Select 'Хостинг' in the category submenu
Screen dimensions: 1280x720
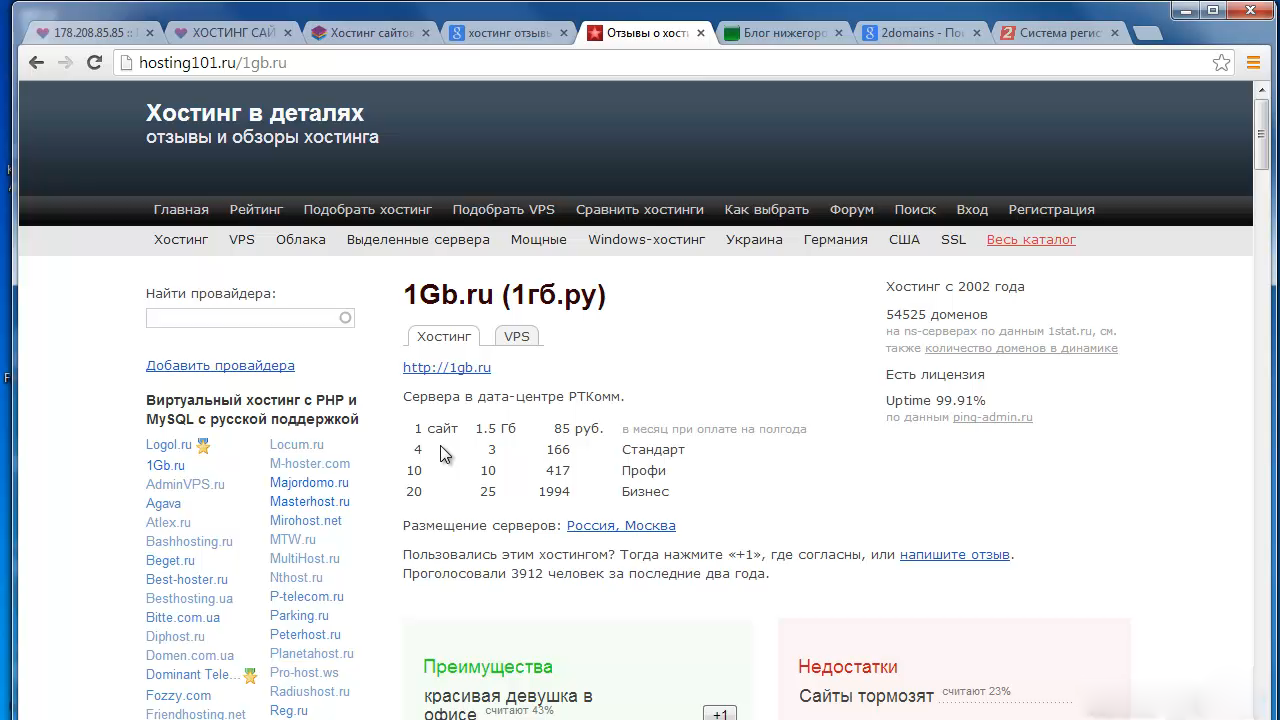181,240
